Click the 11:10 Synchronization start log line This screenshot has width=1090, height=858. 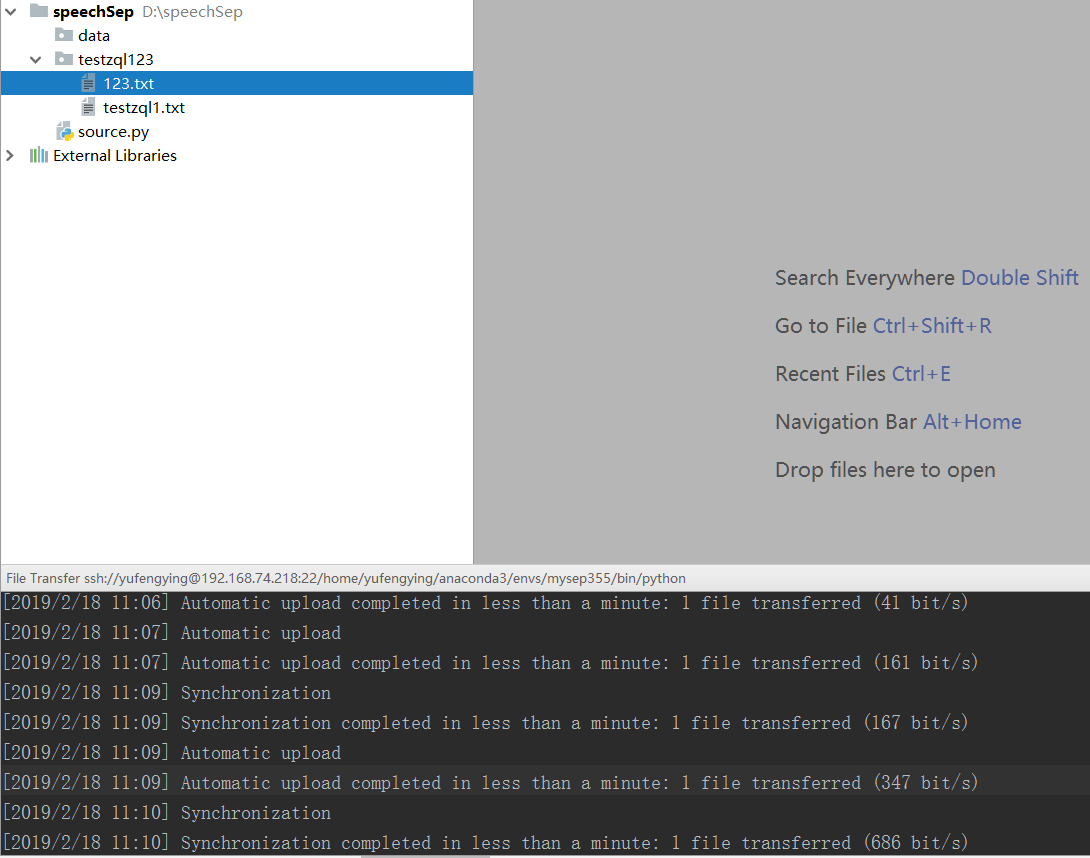[x=167, y=812]
